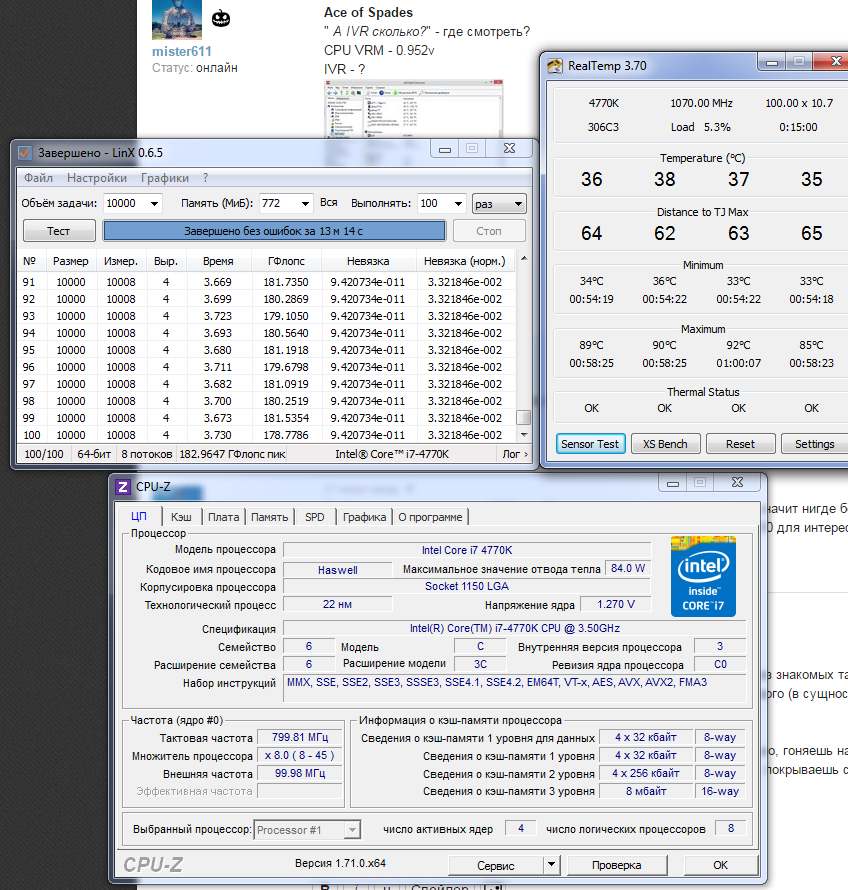Click the 85°C maximum temperature reading

point(812,345)
